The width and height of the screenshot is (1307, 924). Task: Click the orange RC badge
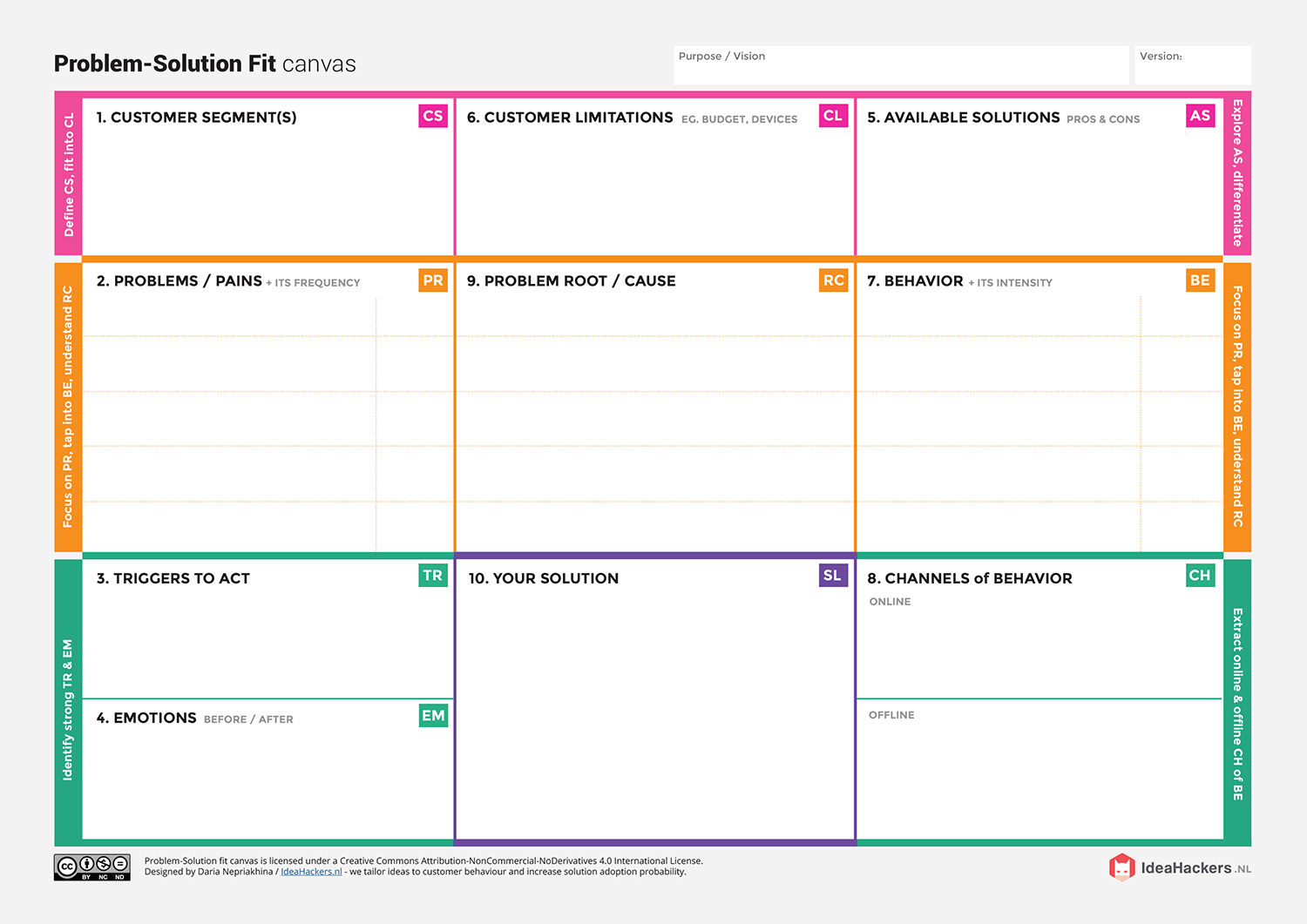[833, 280]
